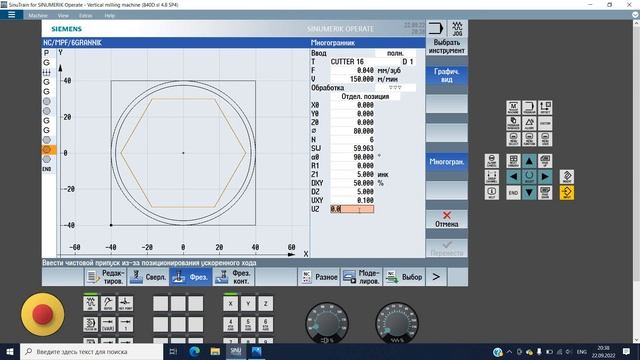
Task: Select the Фрез. milling softkey
Action: [191, 277]
